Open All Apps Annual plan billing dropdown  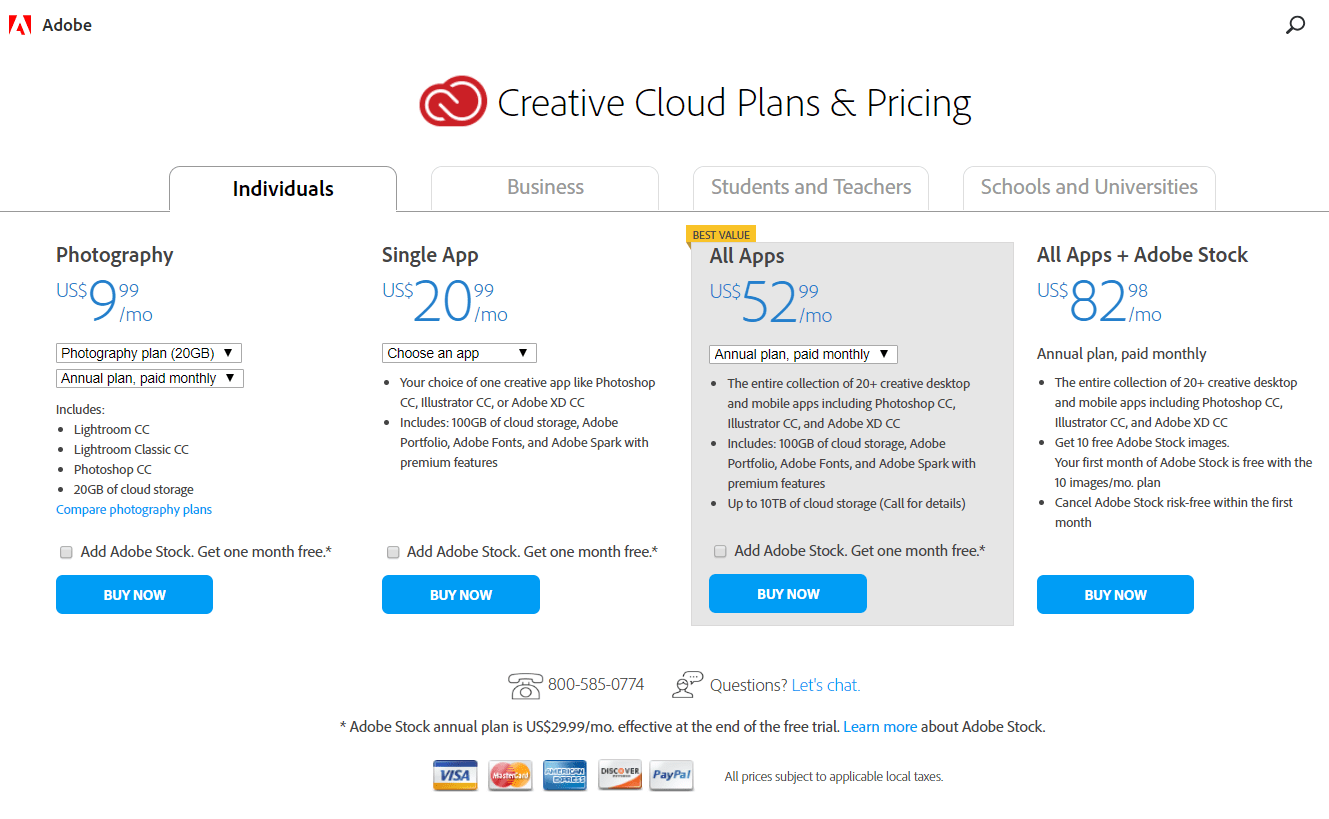803,354
